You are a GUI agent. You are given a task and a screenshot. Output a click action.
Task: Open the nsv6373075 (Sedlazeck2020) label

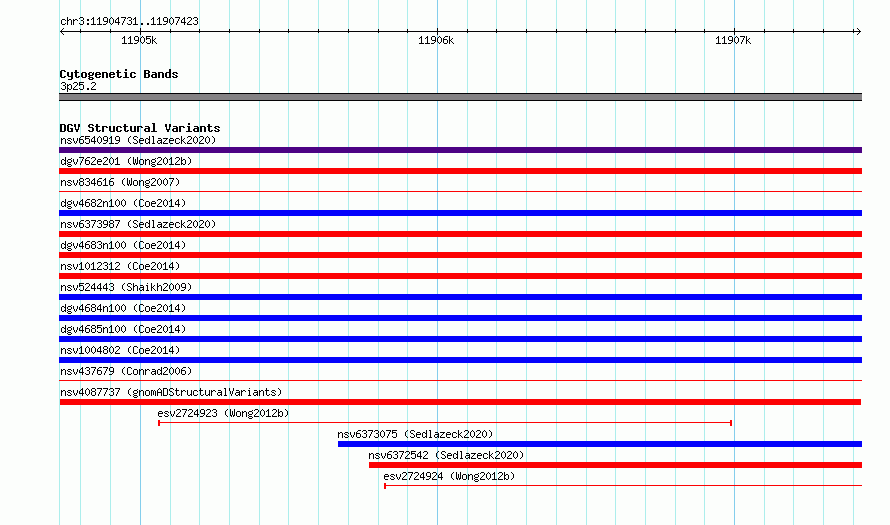(415, 434)
